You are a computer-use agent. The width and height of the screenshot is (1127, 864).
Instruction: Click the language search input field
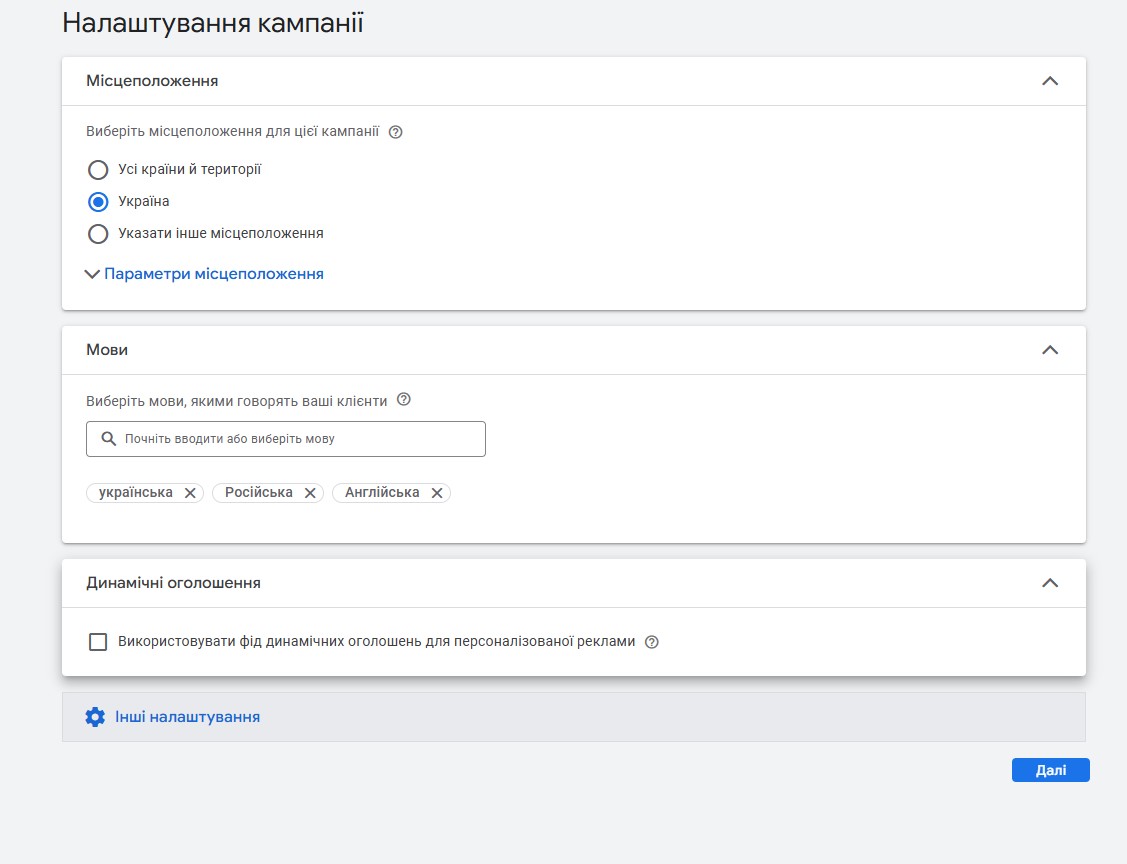tap(300, 439)
